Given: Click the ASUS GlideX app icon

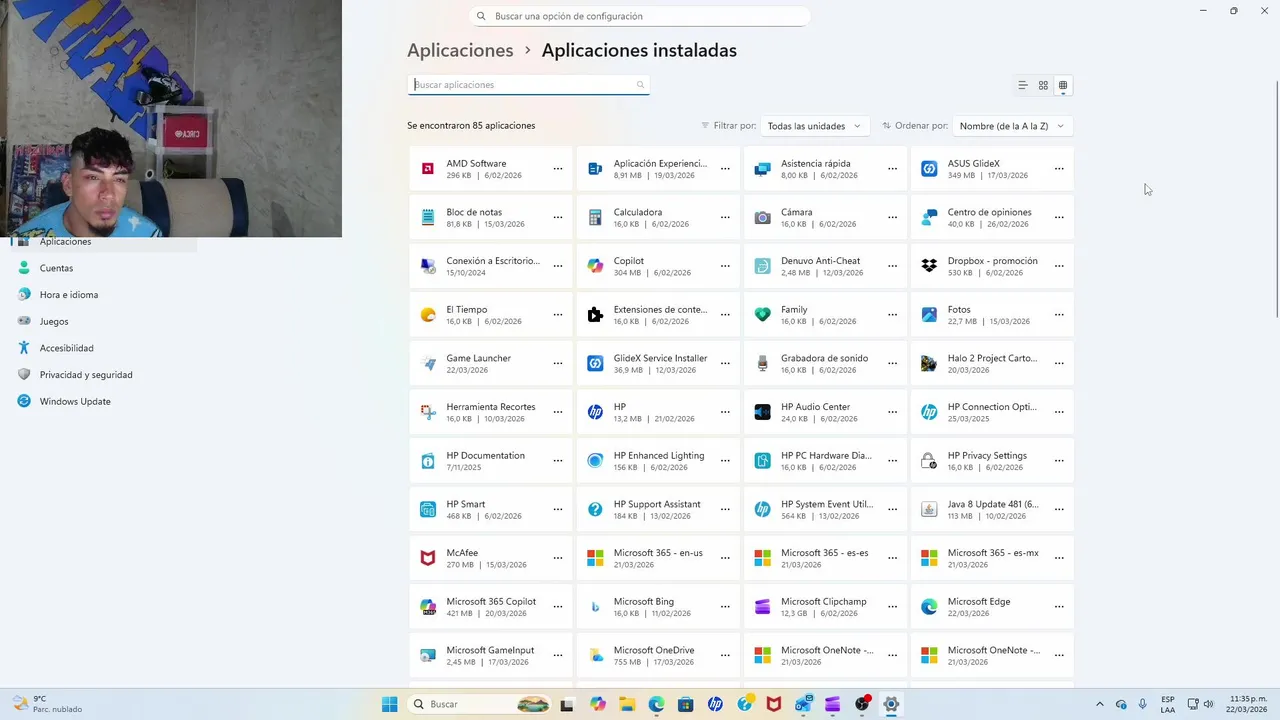Looking at the screenshot, I should click(x=929, y=169).
